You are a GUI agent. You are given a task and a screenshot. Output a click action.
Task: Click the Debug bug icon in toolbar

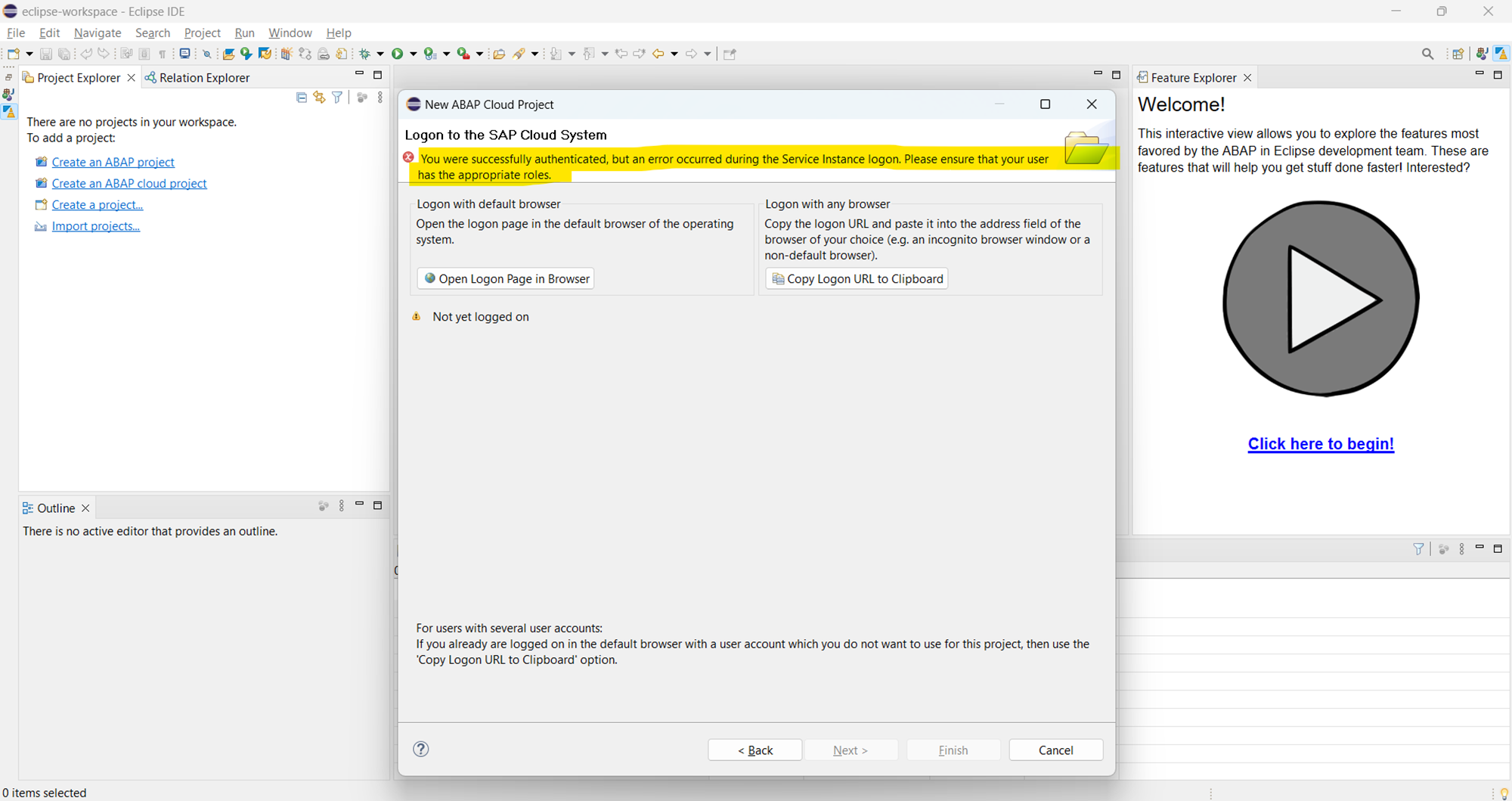click(364, 54)
